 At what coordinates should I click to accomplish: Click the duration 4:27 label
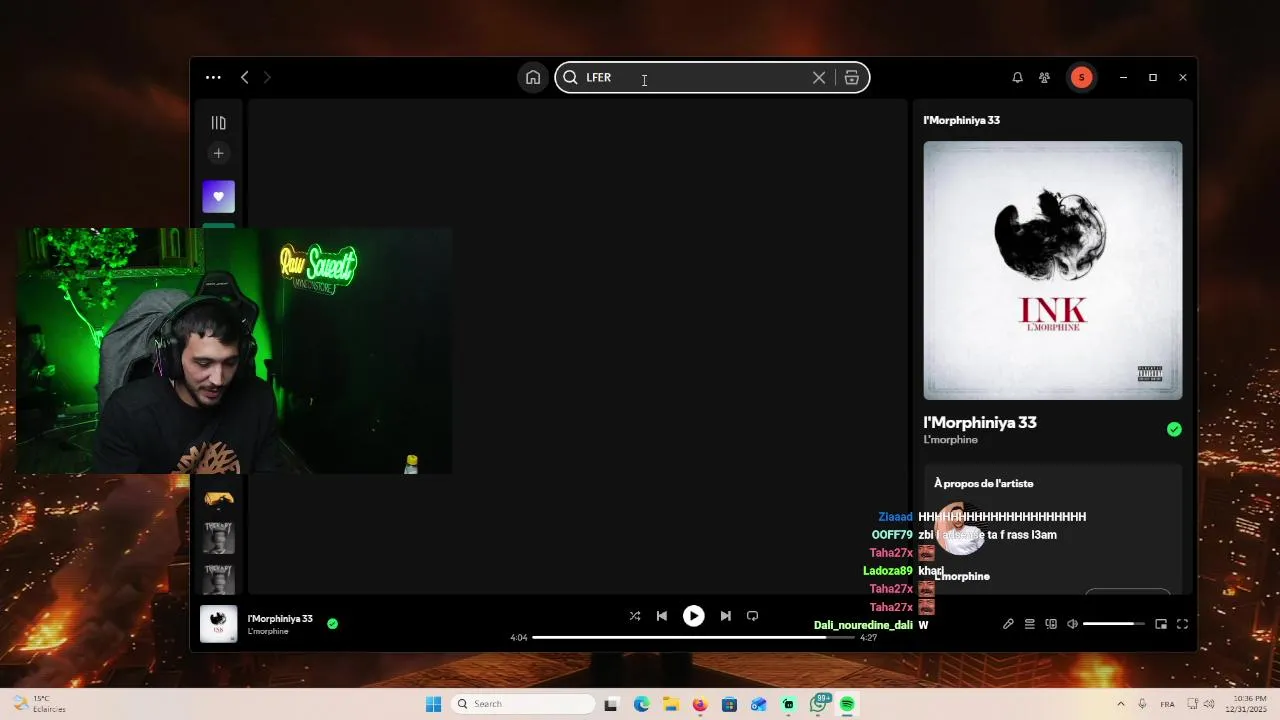[x=868, y=637]
